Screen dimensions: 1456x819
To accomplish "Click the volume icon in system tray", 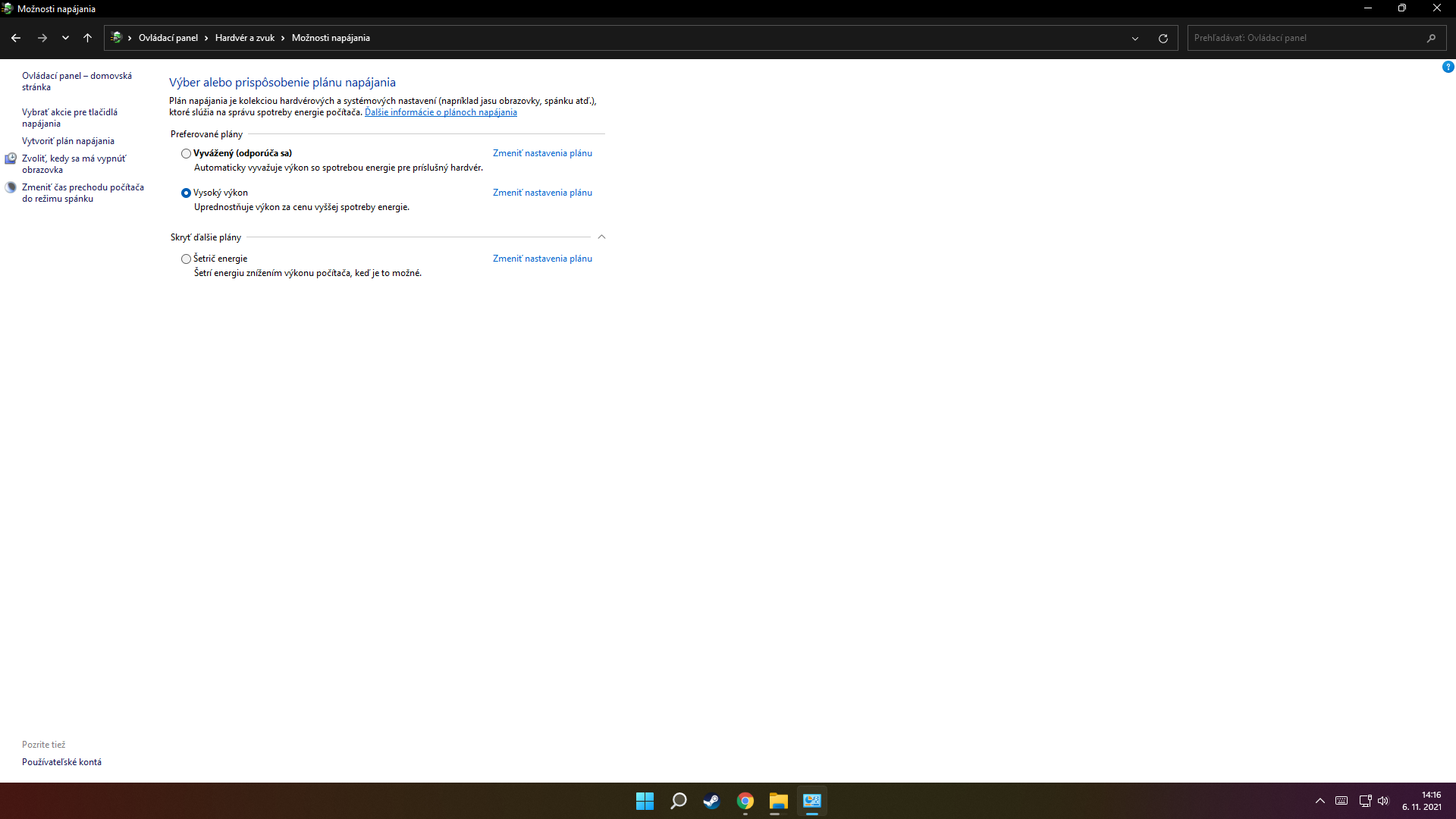I will coord(1383,801).
